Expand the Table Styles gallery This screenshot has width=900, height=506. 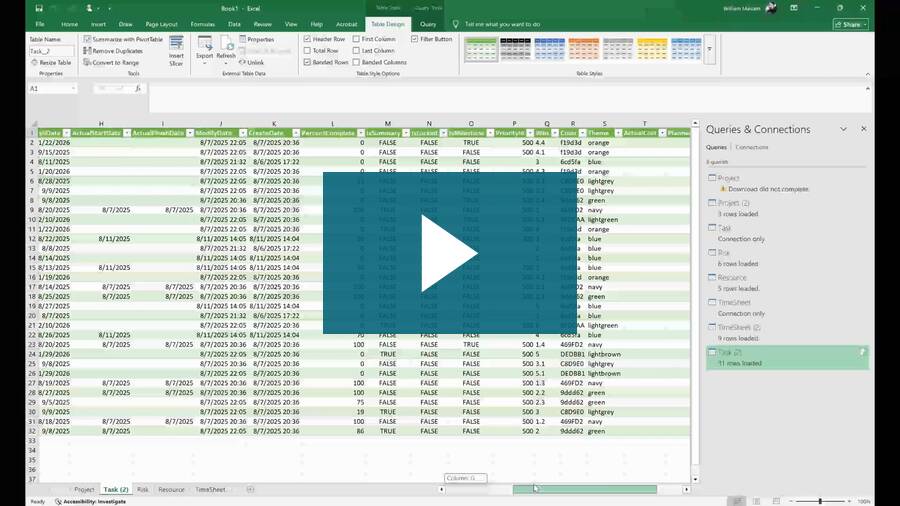[709, 50]
